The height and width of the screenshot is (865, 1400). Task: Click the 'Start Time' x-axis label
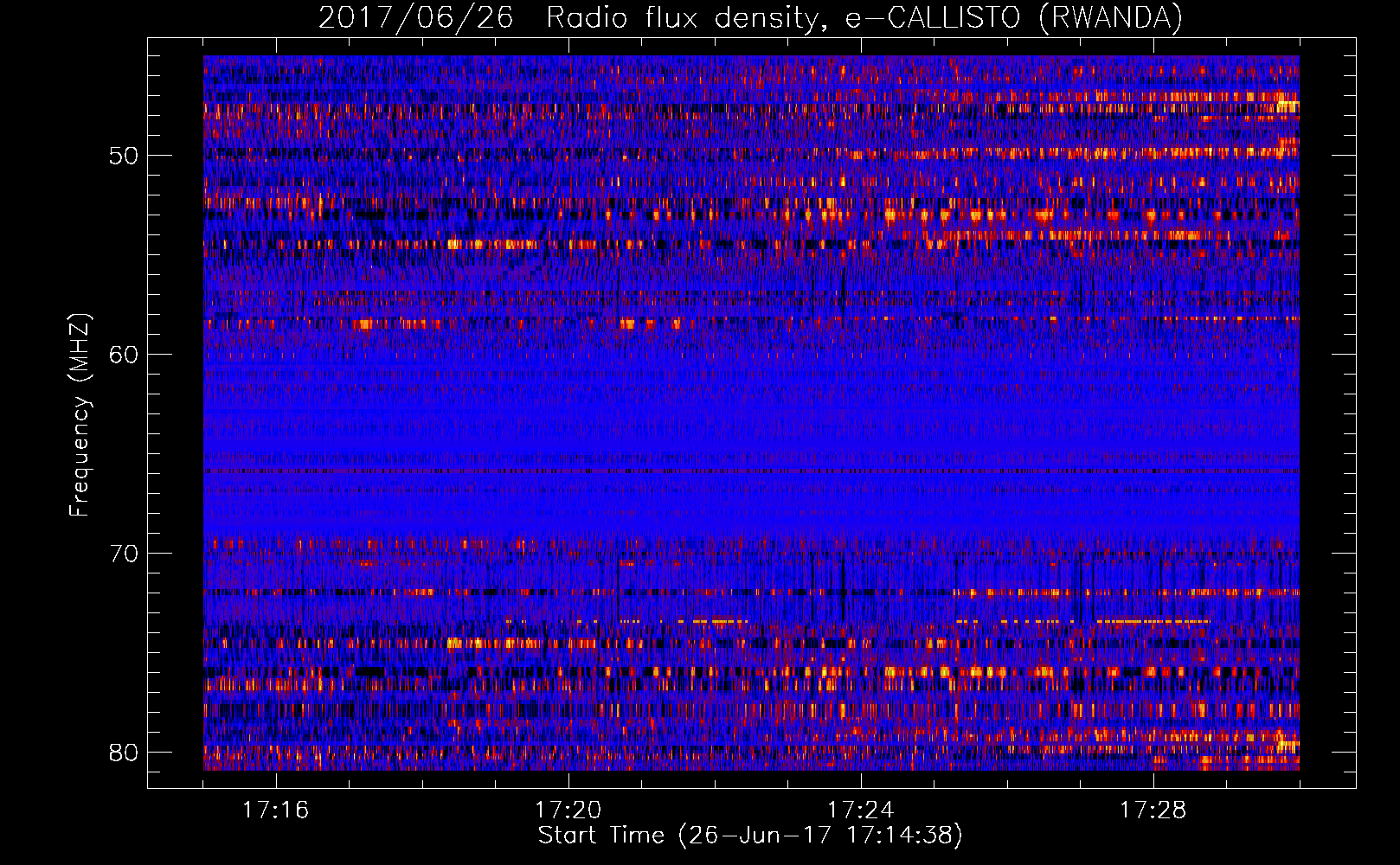point(750,836)
